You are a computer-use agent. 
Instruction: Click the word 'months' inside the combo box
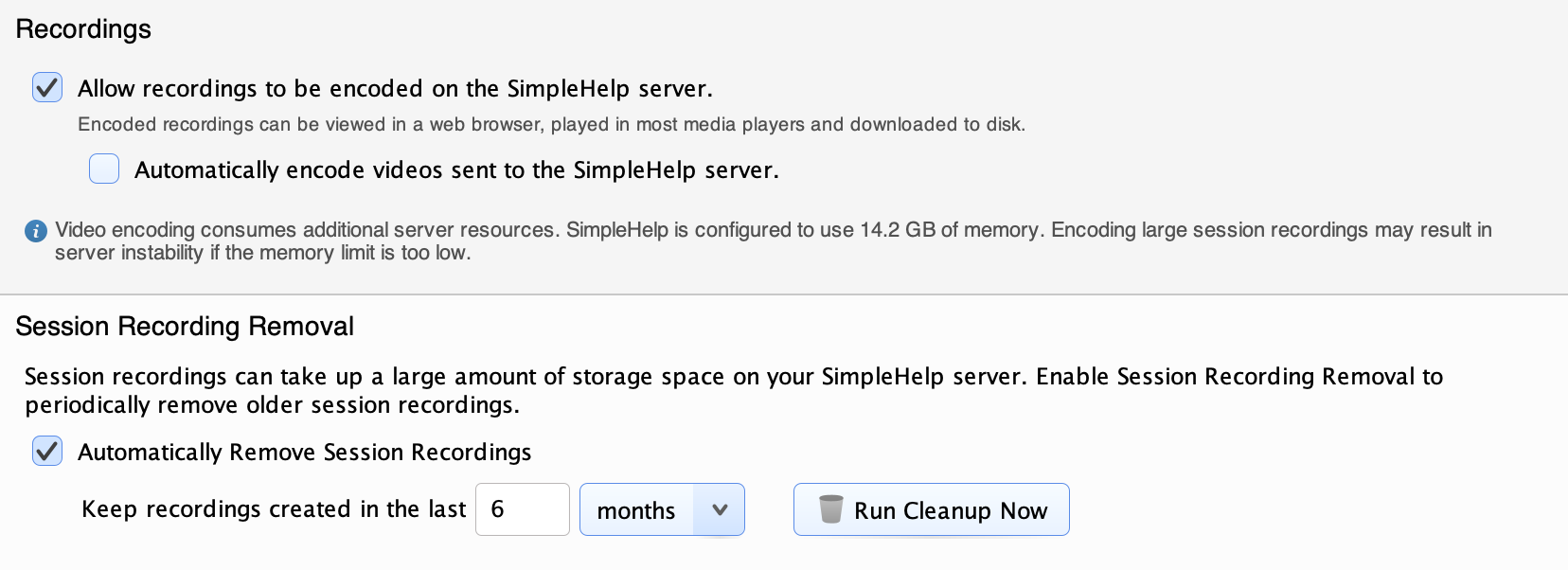[x=636, y=511]
